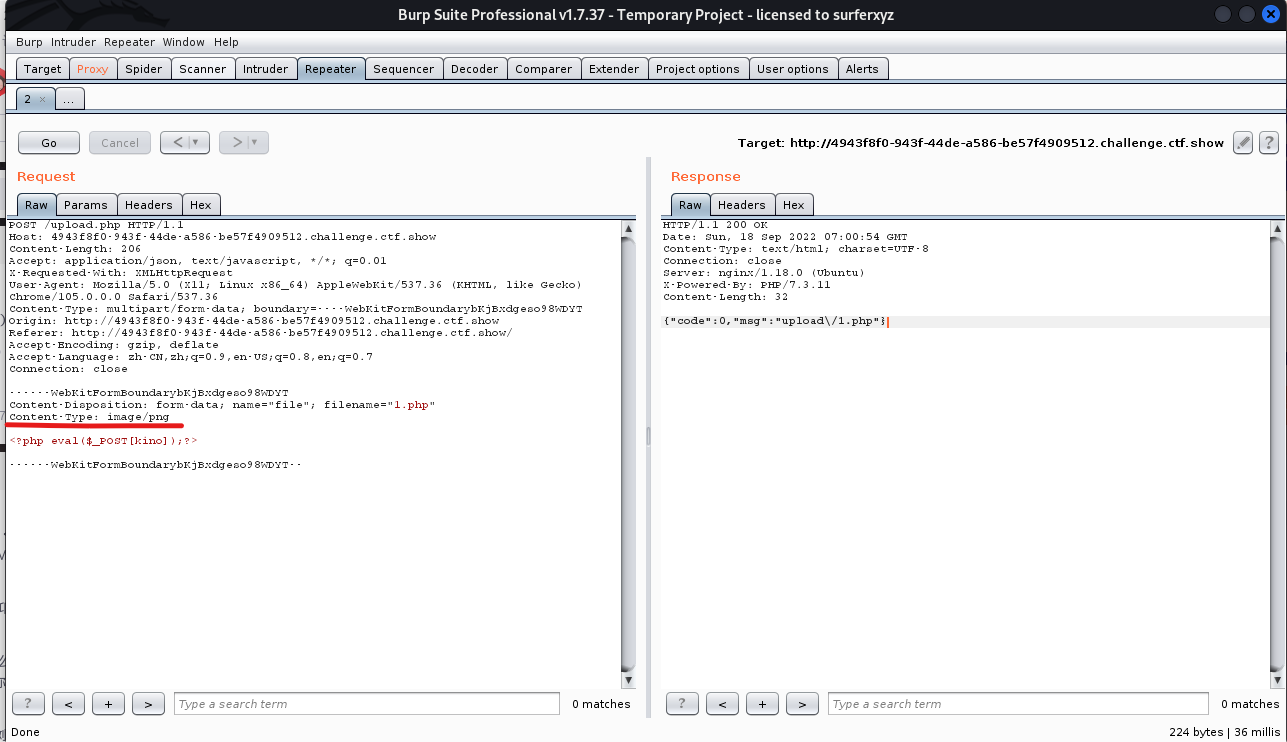This screenshot has height=742, width=1287.
Task: Open the Repeater menu in menu bar
Action: click(x=129, y=42)
